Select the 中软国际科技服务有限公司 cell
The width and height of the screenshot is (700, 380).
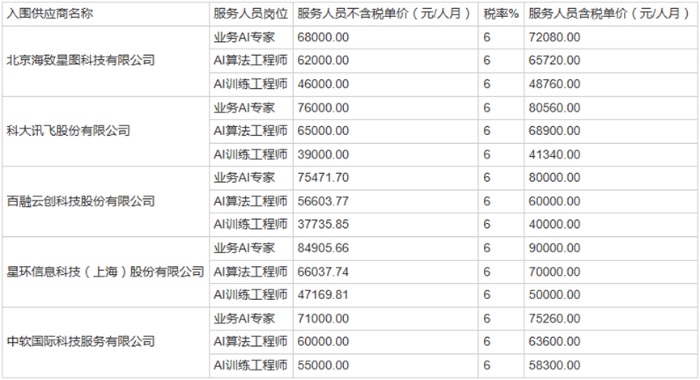[106, 342]
